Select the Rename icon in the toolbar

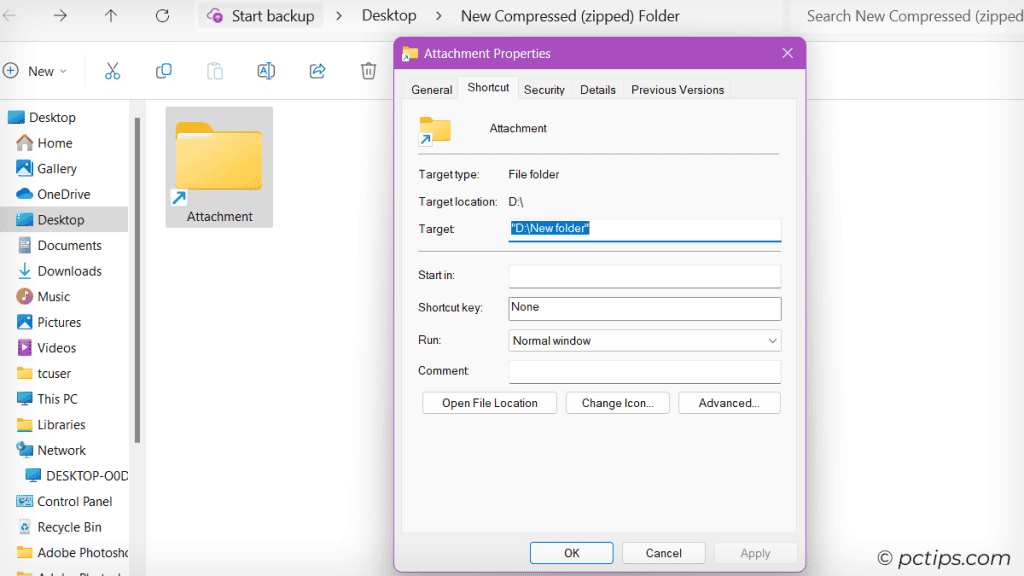266,70
